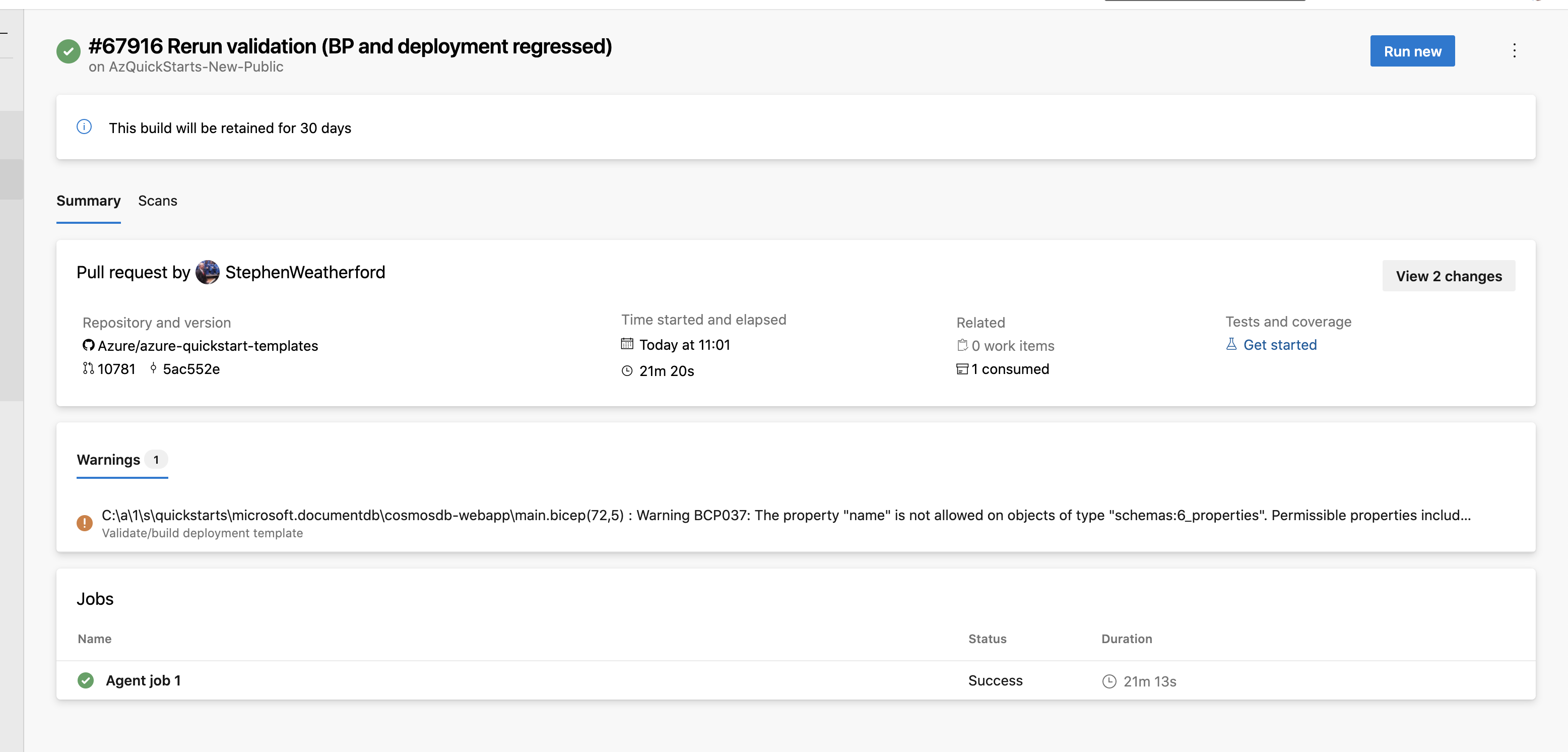
Task: Click the clock icon beside 21m 20s
Action: (x=627, y=371)
